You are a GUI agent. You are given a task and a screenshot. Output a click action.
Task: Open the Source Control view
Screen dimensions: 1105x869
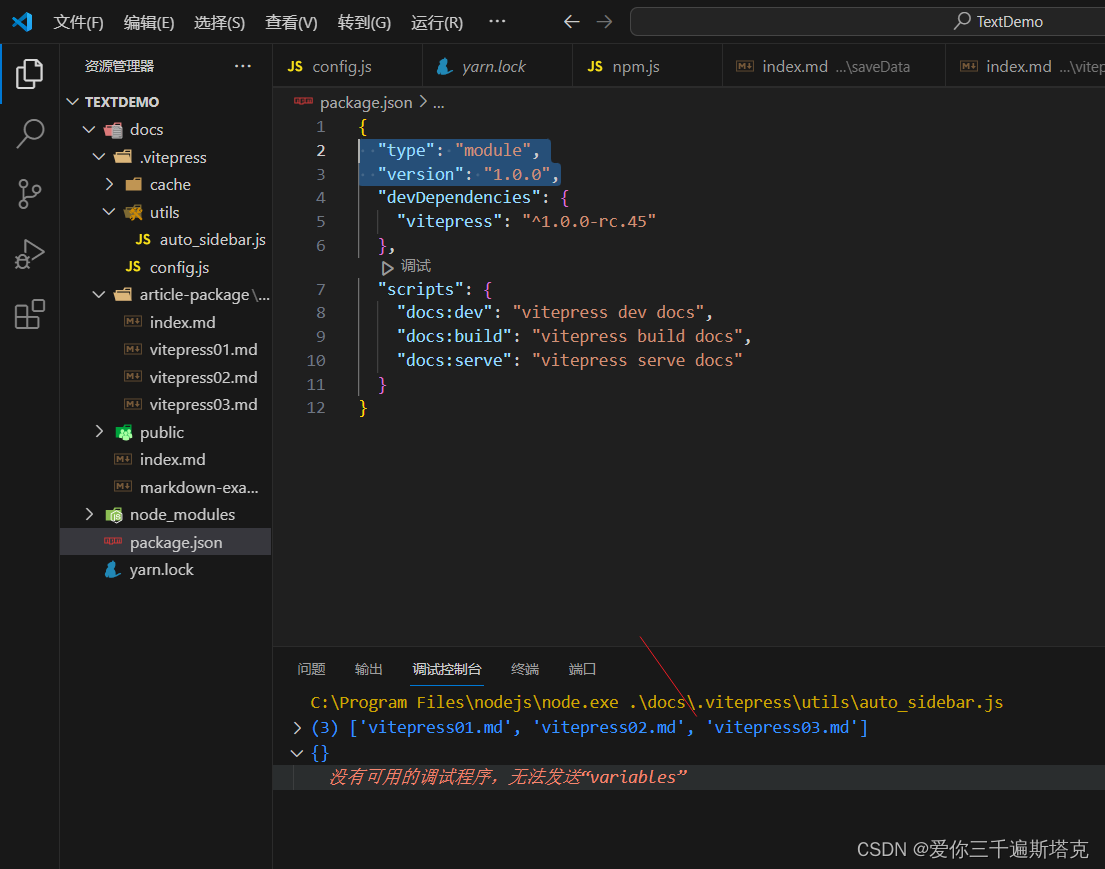29,194
